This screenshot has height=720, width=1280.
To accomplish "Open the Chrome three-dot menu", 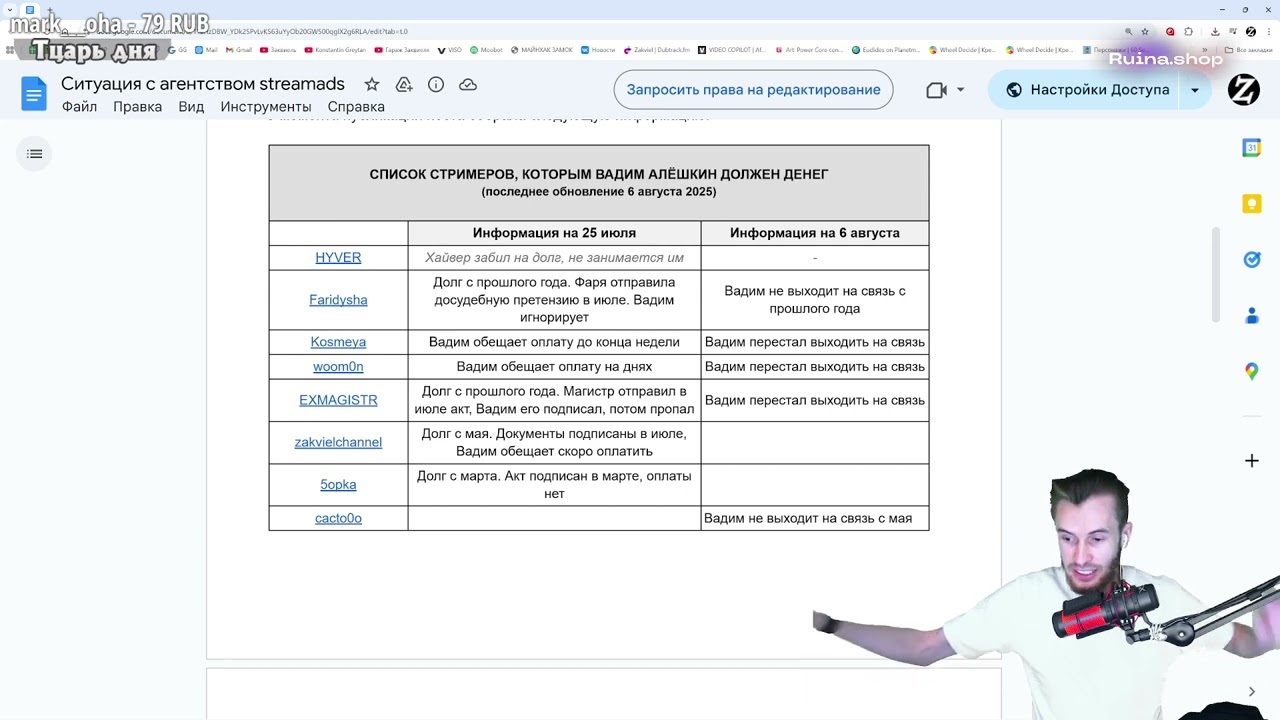I will (x=1267, y=32).
